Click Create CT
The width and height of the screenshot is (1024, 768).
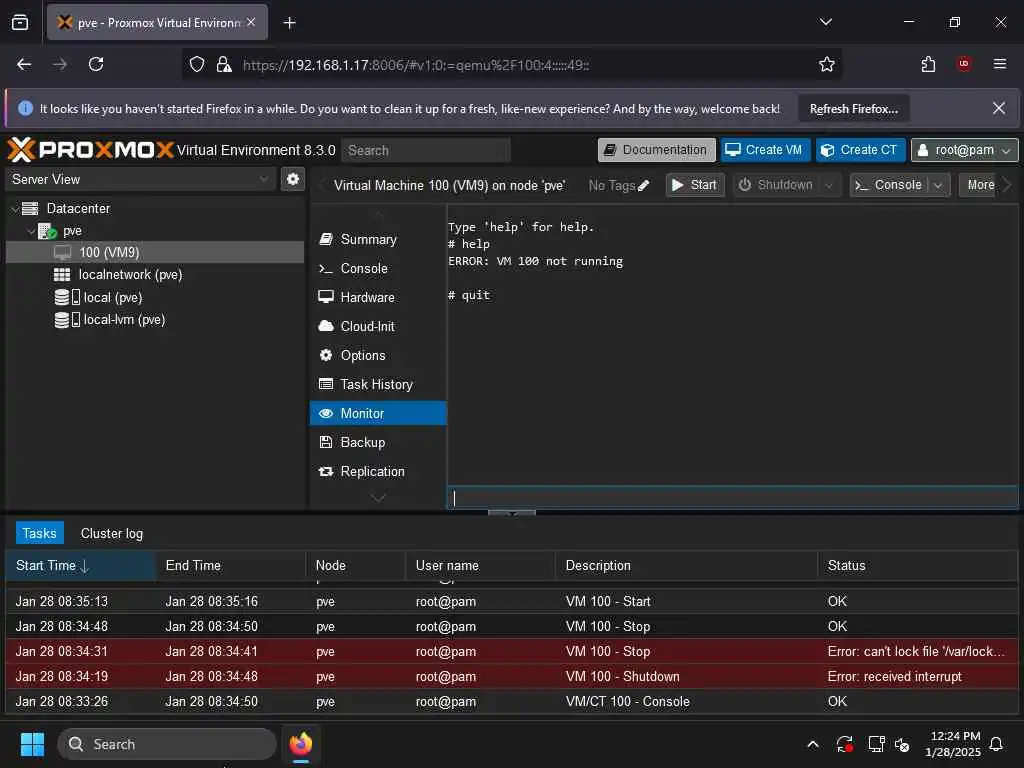pos(860,150)
